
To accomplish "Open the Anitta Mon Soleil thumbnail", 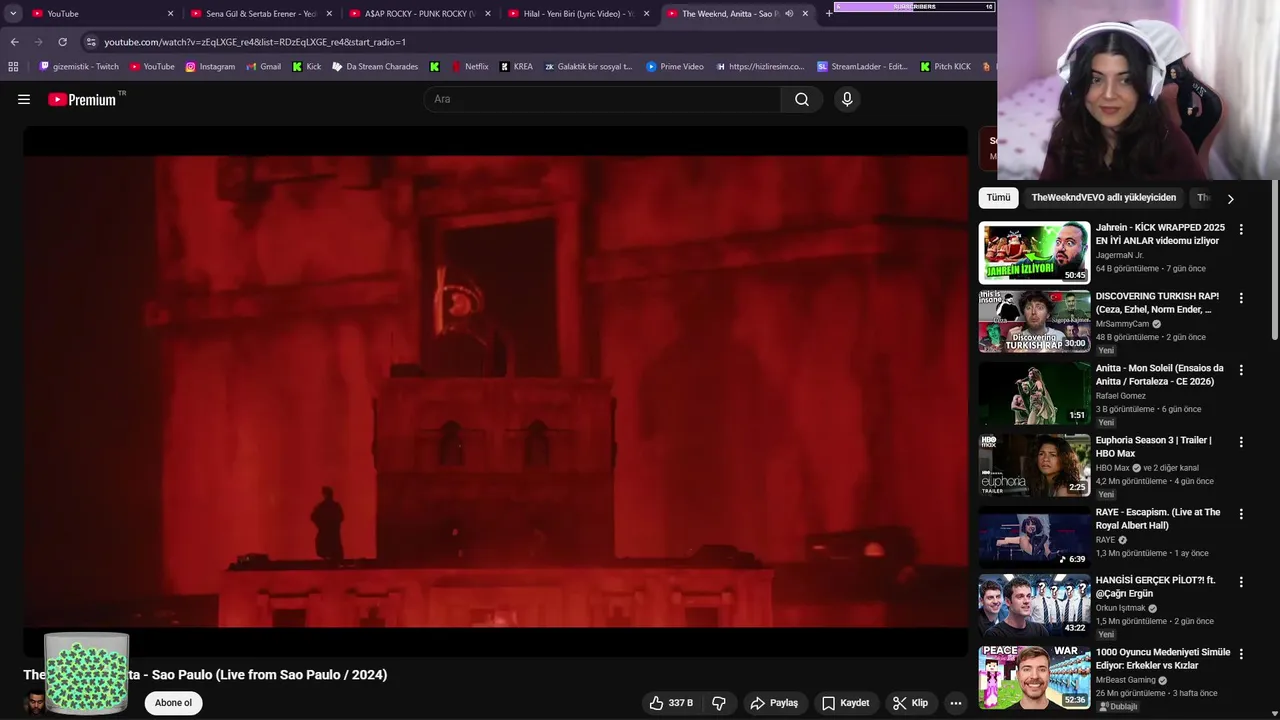I will (1034, 393).
